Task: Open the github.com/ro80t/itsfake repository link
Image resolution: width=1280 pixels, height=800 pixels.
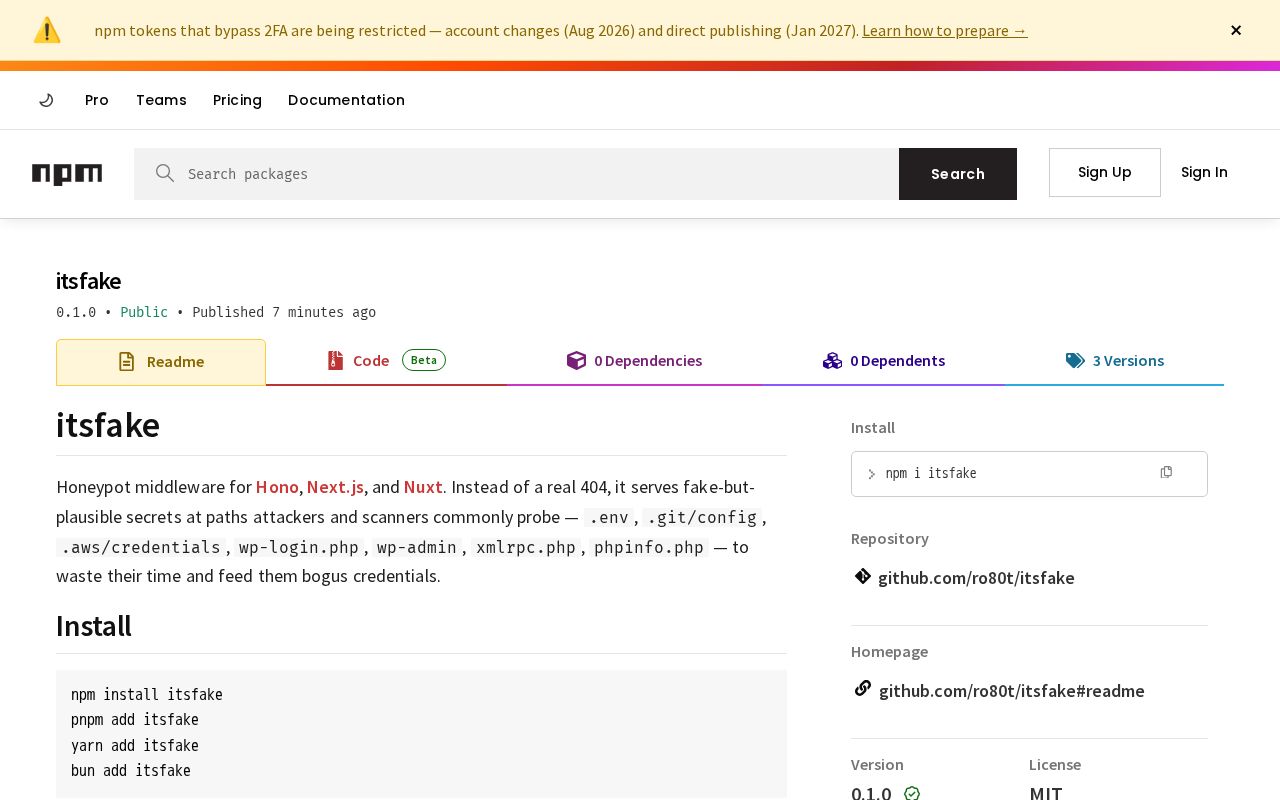Action: click(x=976, y=578)
